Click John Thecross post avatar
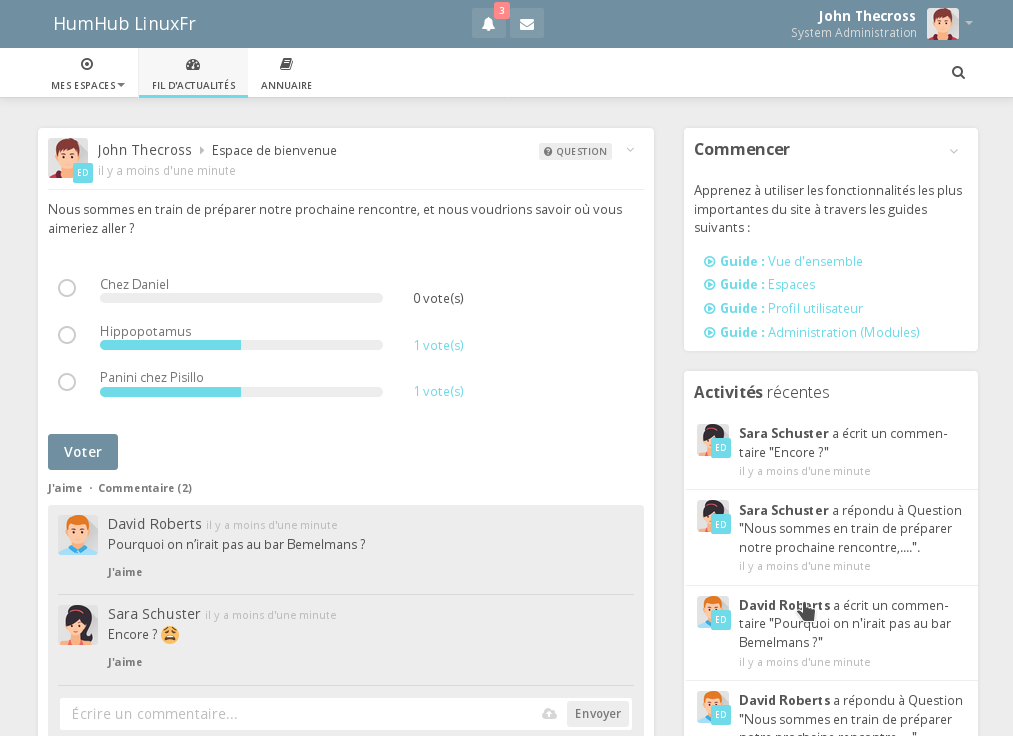1013x736 pixels. click(67, 157)
